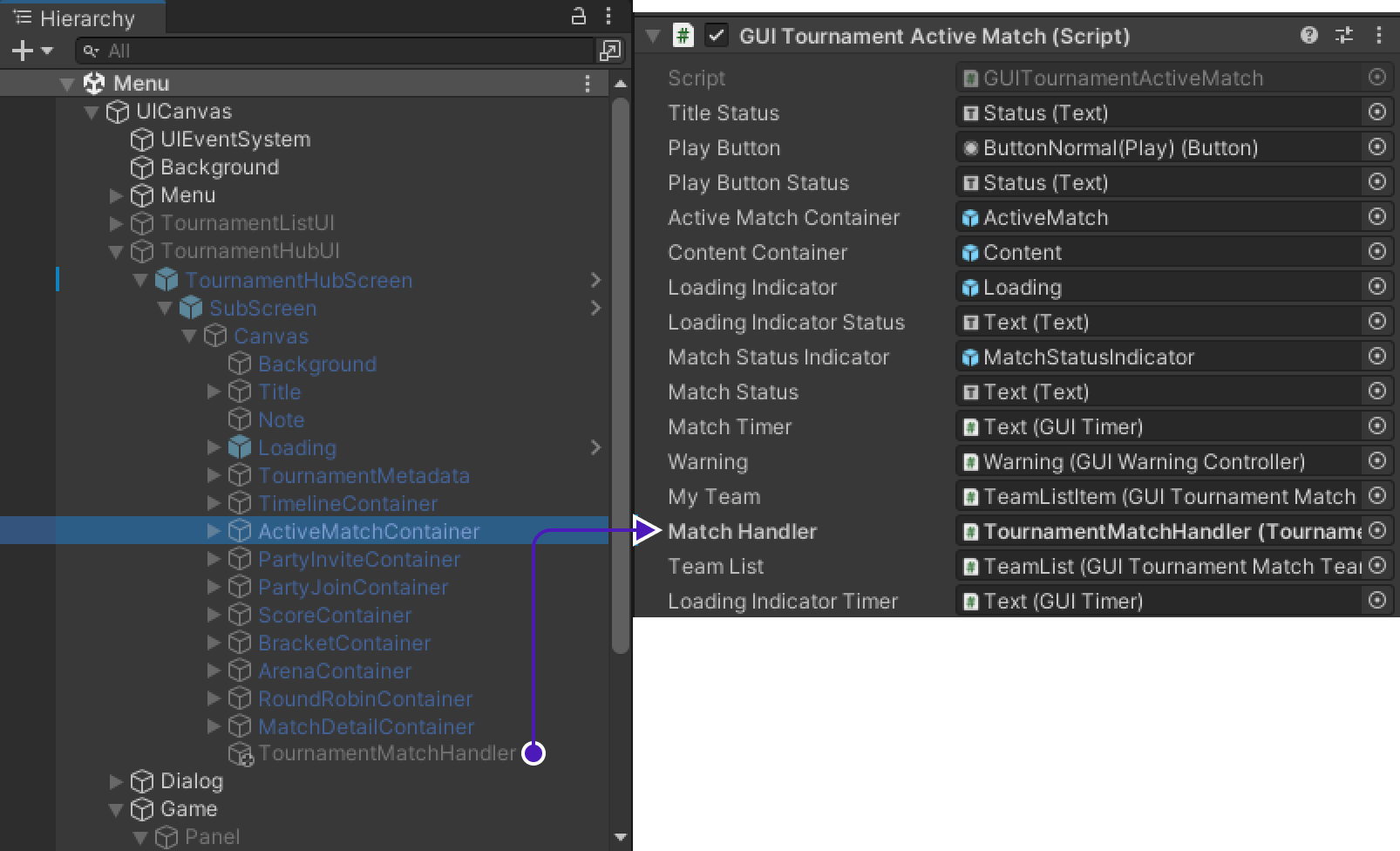Select the ScoreContainer object
This screenshot has height=851, width=1400.
coord(334,615)
